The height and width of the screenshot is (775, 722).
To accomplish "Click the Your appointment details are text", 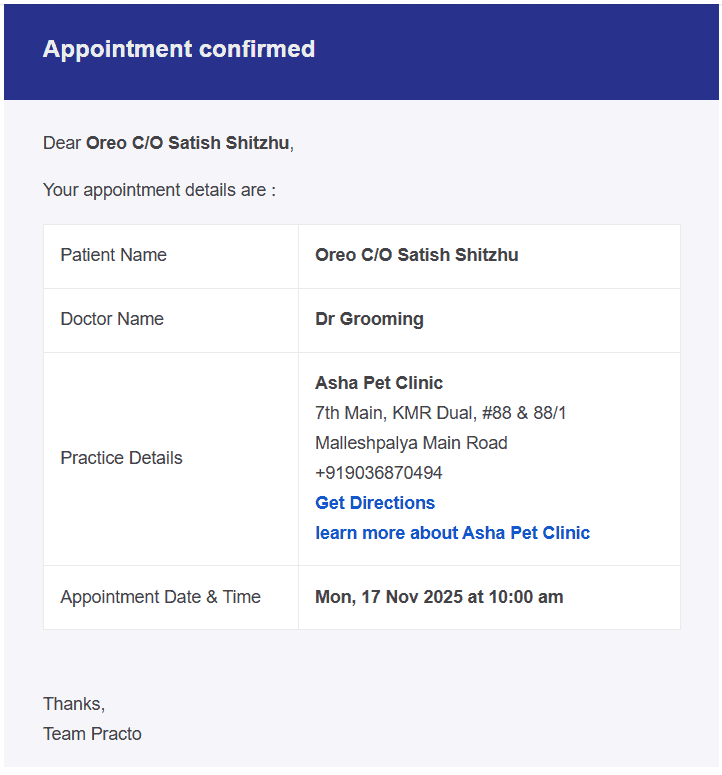I will (x=159, y=190).
